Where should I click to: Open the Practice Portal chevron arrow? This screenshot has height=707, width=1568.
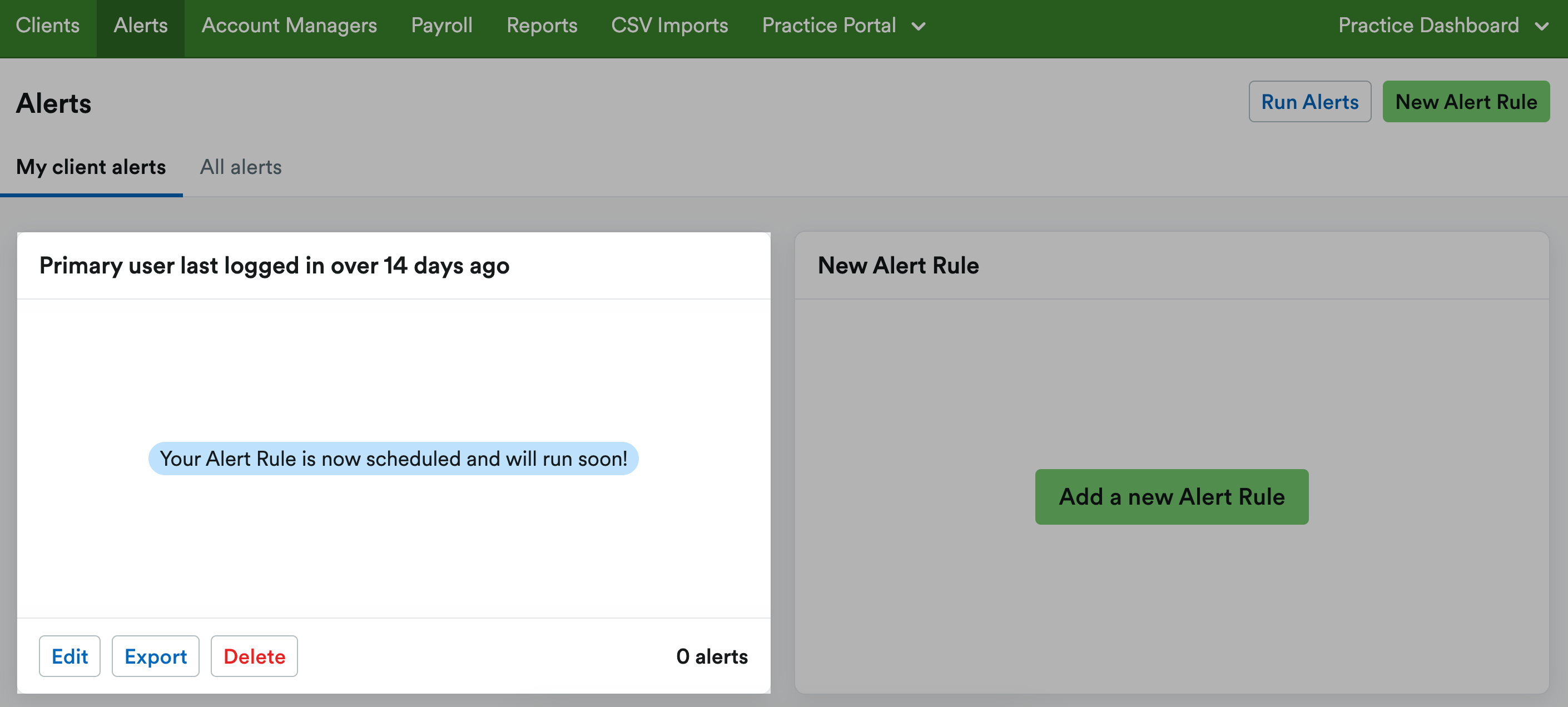pos(920,26)
